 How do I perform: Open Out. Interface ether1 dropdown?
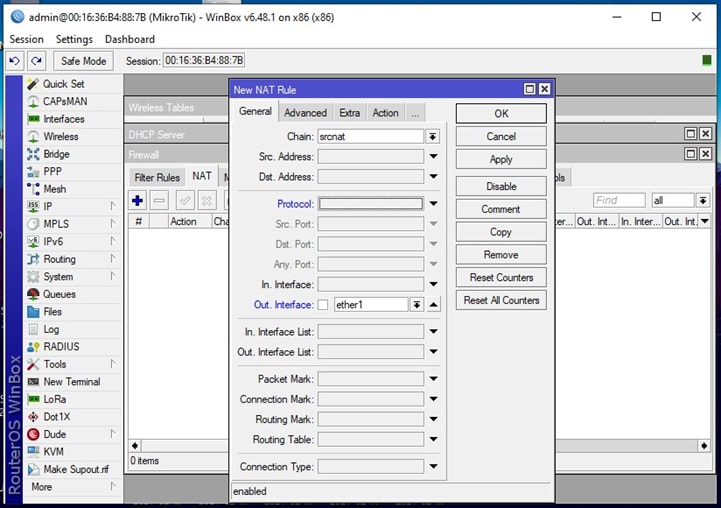(417, 304)
